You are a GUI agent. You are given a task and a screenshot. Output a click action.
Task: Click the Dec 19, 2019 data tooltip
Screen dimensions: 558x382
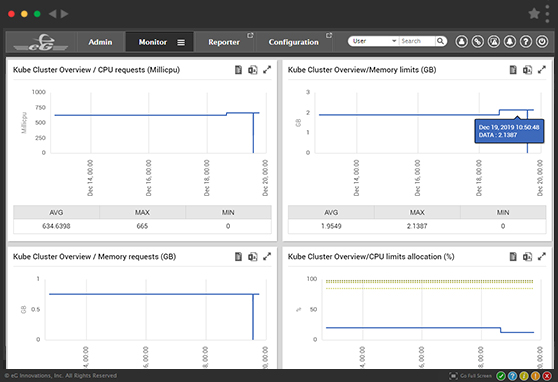point(509,131)
